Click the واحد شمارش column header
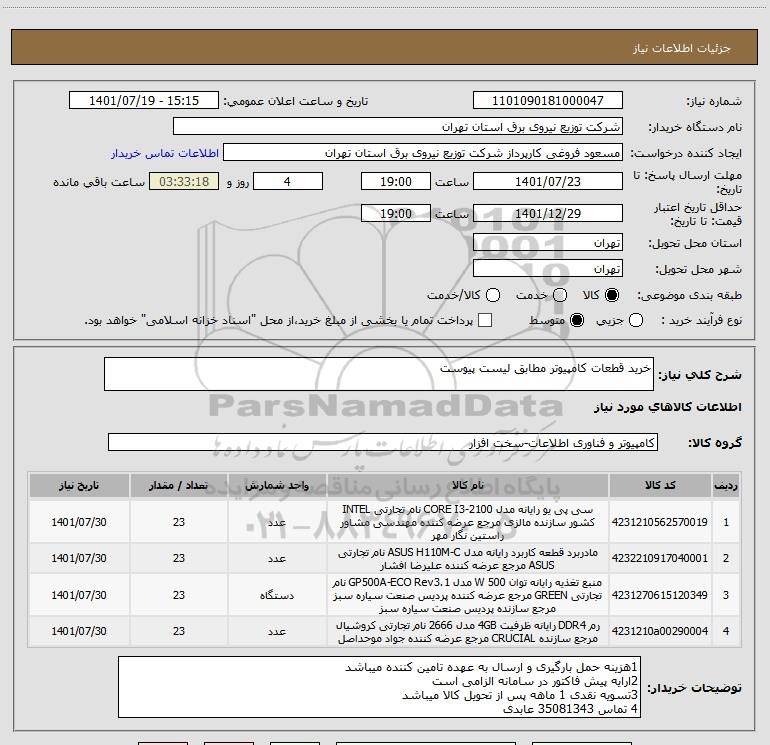Image resolution: width=770 pixels, height=745 pixels. [x=277, y=485]
